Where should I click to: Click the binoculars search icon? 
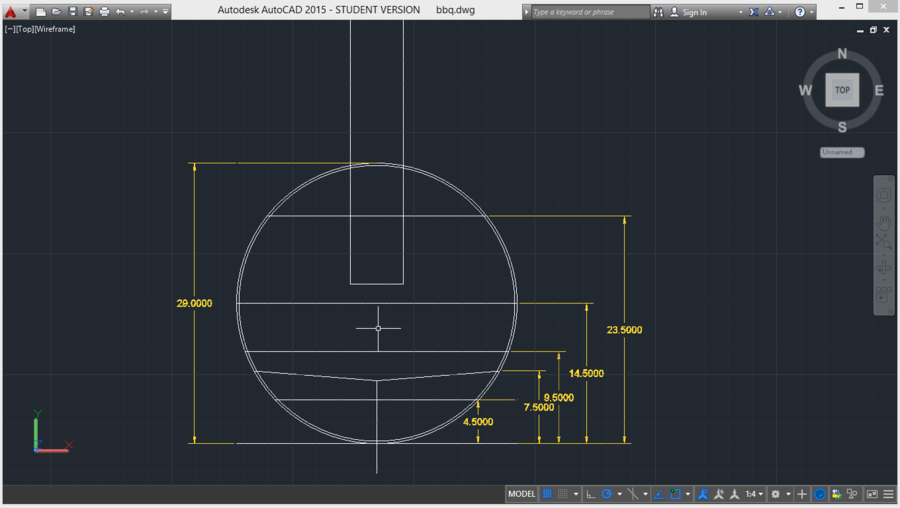coord(658,12)
